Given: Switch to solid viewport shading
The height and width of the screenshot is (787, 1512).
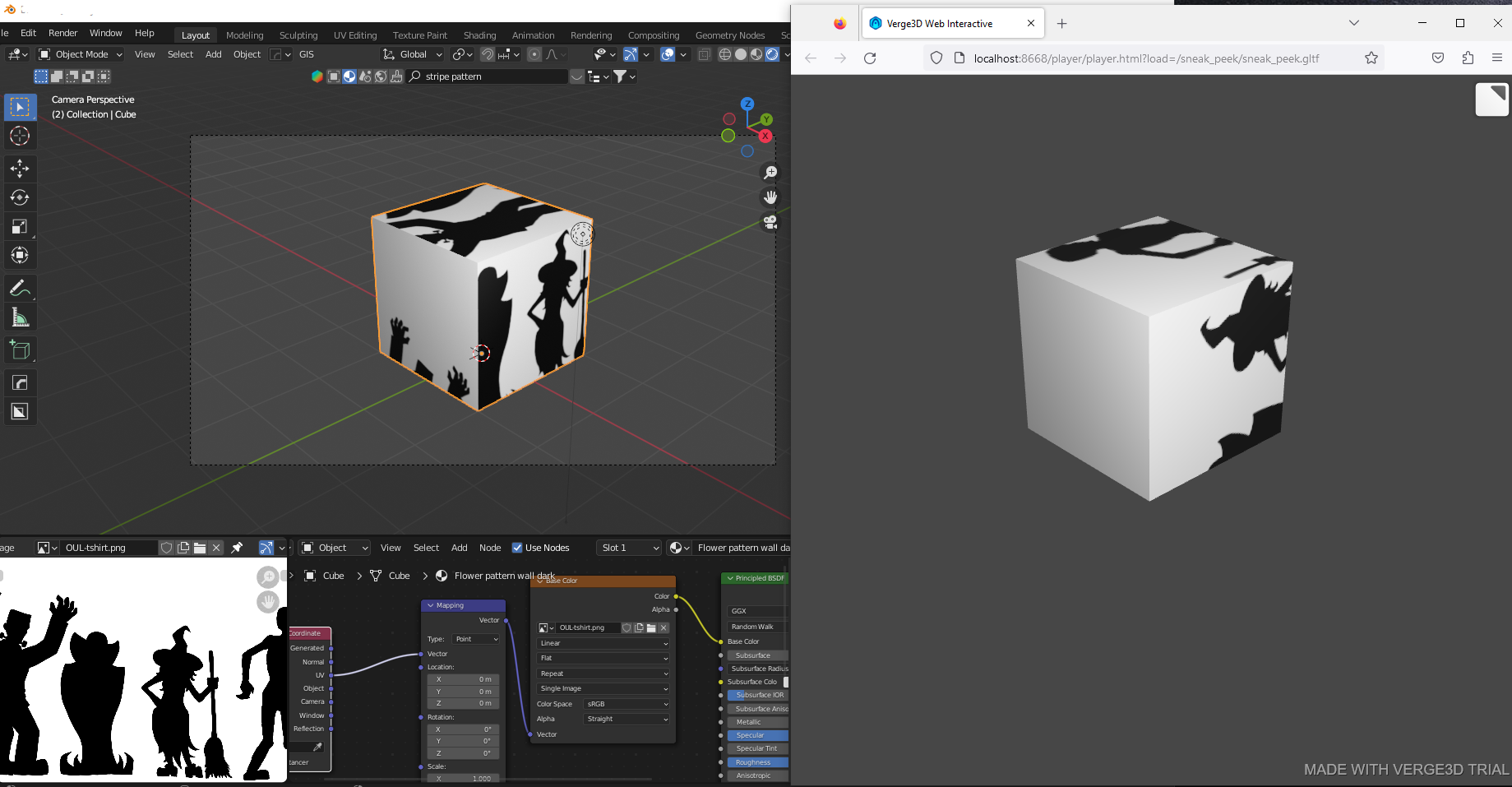Looking at the screenshot, I should click(x=741, y=54).
